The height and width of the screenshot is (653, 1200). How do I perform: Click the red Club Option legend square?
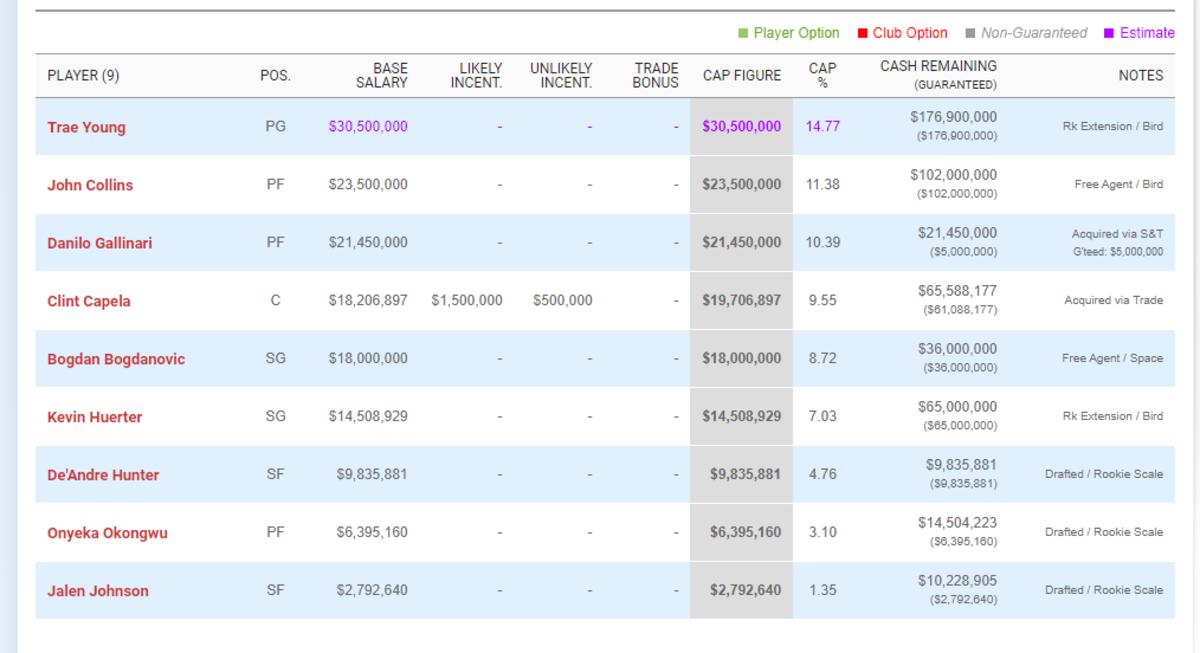(862, 33)
